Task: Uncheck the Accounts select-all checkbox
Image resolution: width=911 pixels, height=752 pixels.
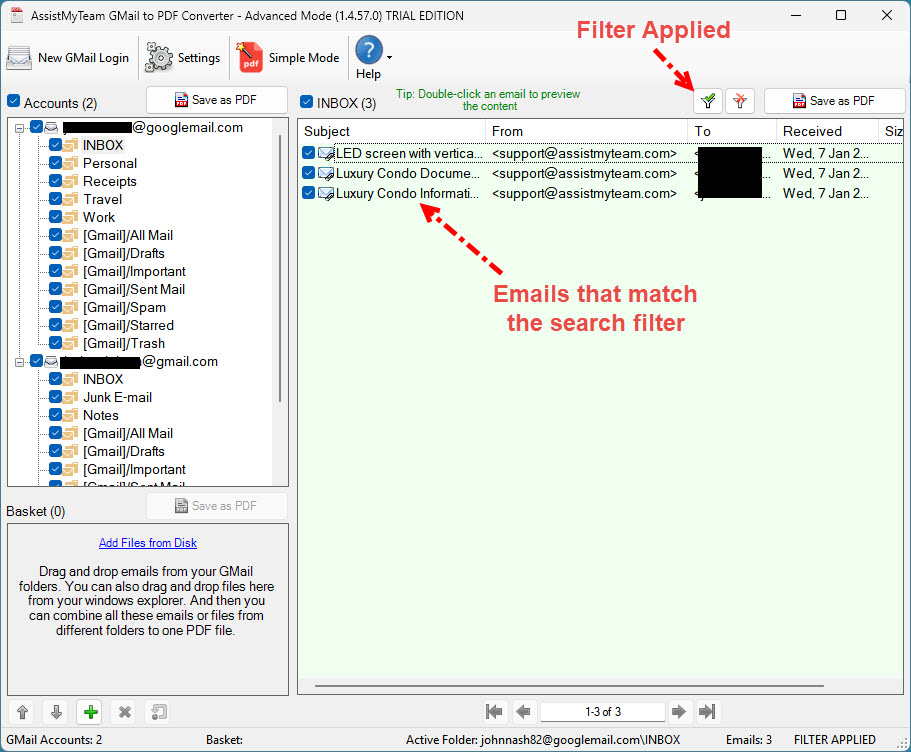Action: [x=13, y=102]
